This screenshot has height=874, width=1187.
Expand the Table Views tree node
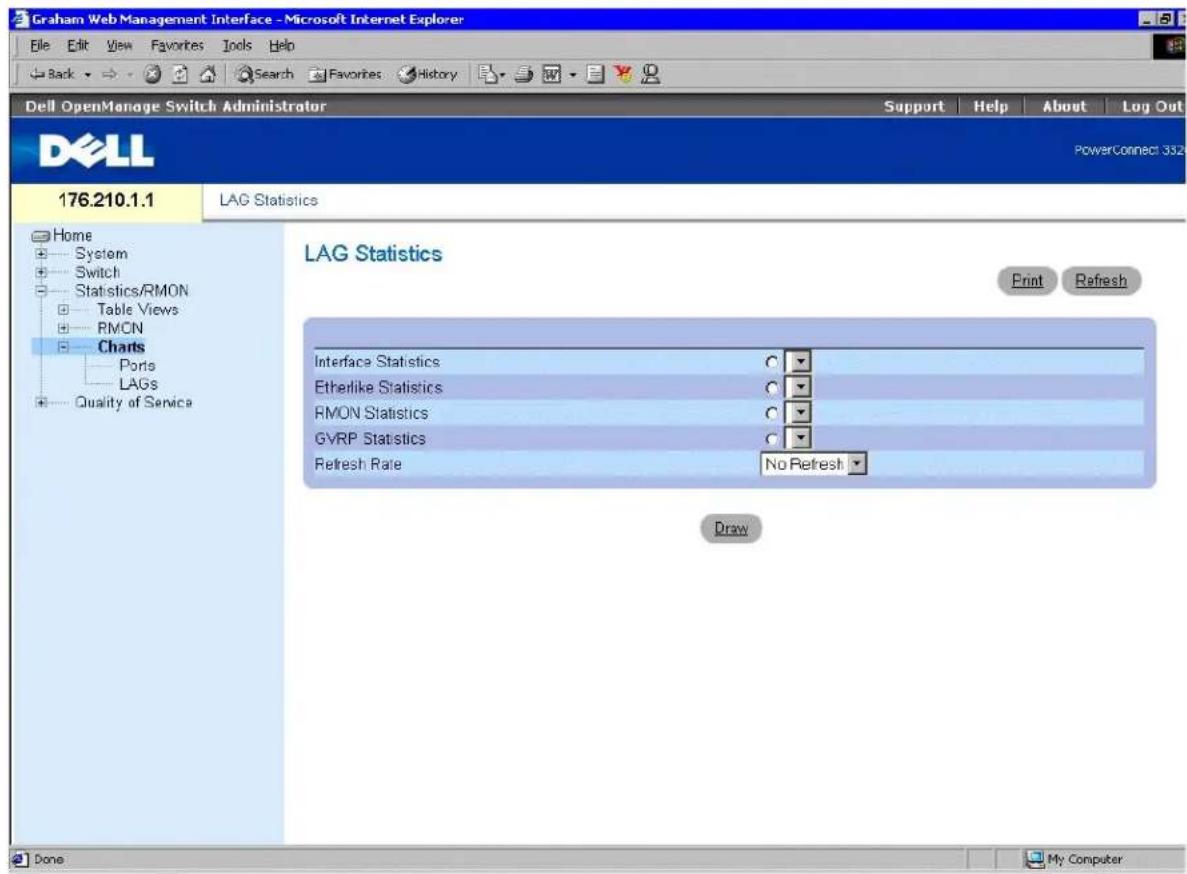[x=64, y=310]
